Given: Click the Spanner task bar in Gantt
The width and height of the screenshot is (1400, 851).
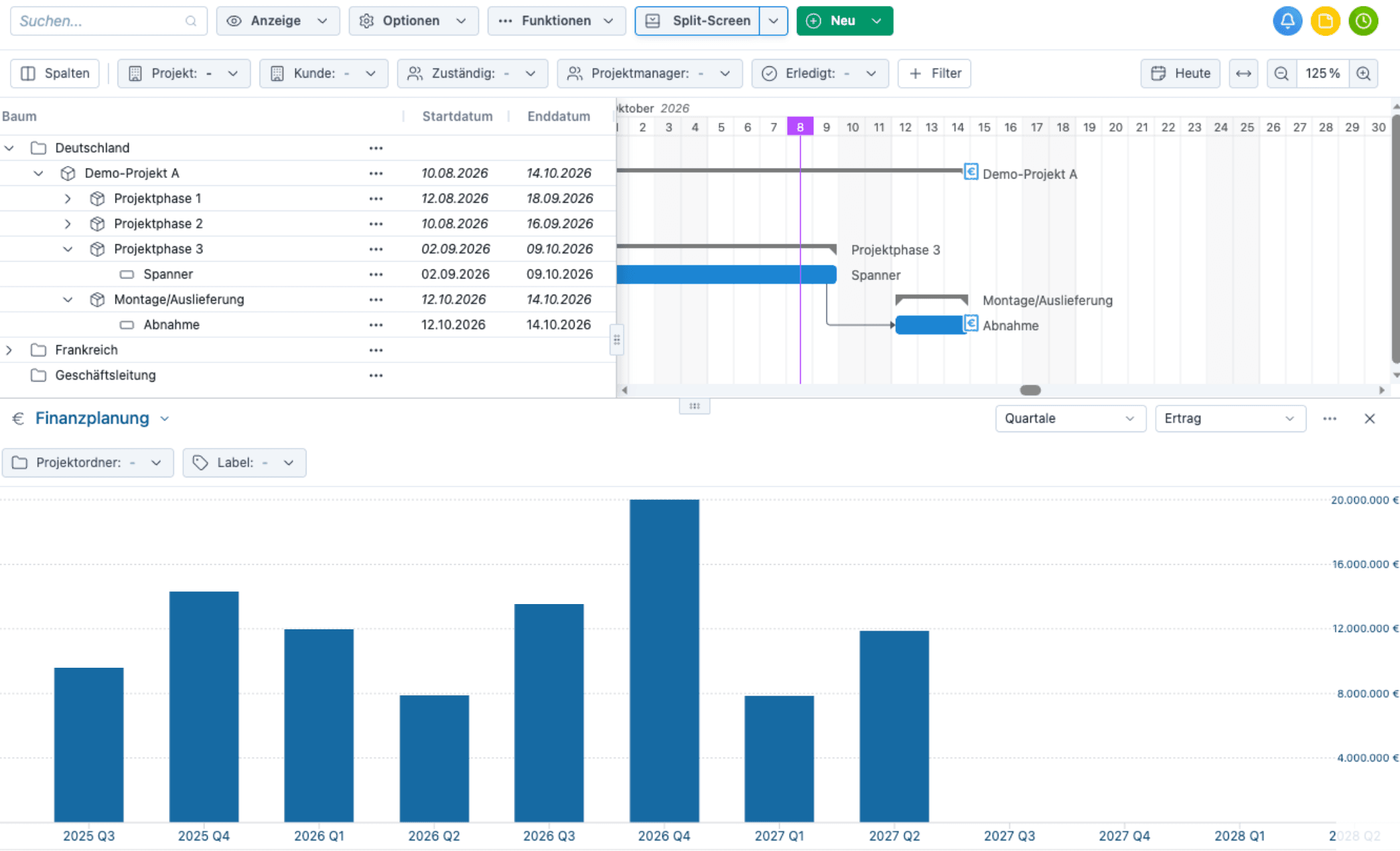Looking at the screenshot, I should click(726, 274).
